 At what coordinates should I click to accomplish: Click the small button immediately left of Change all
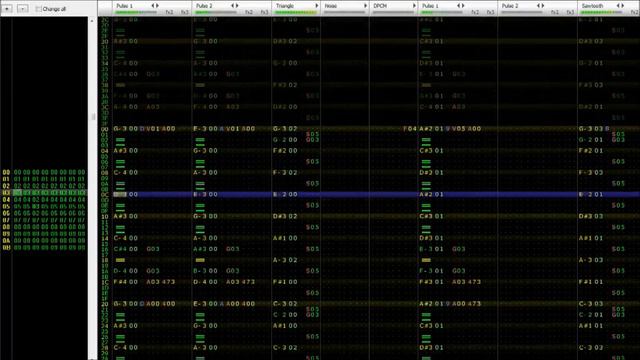(23, 8)
